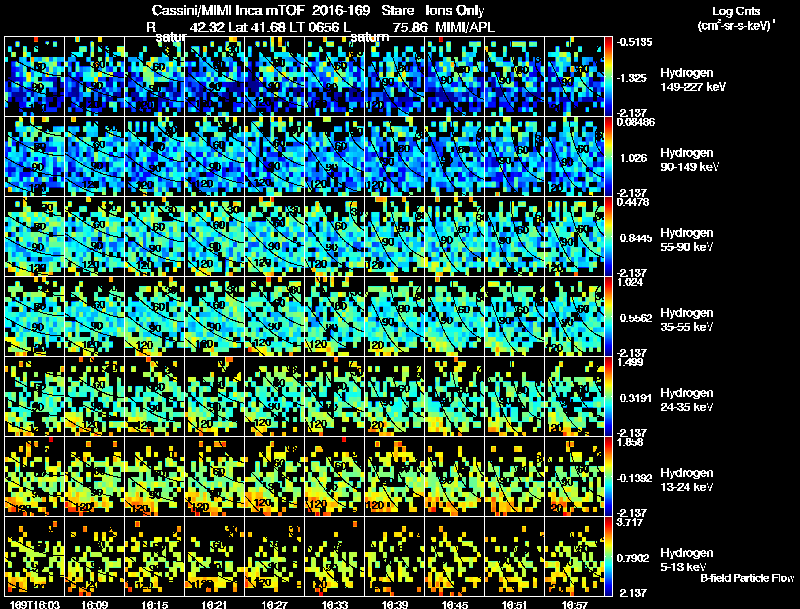
Task: Click the '16:15' time label
Action: [155, 605]
